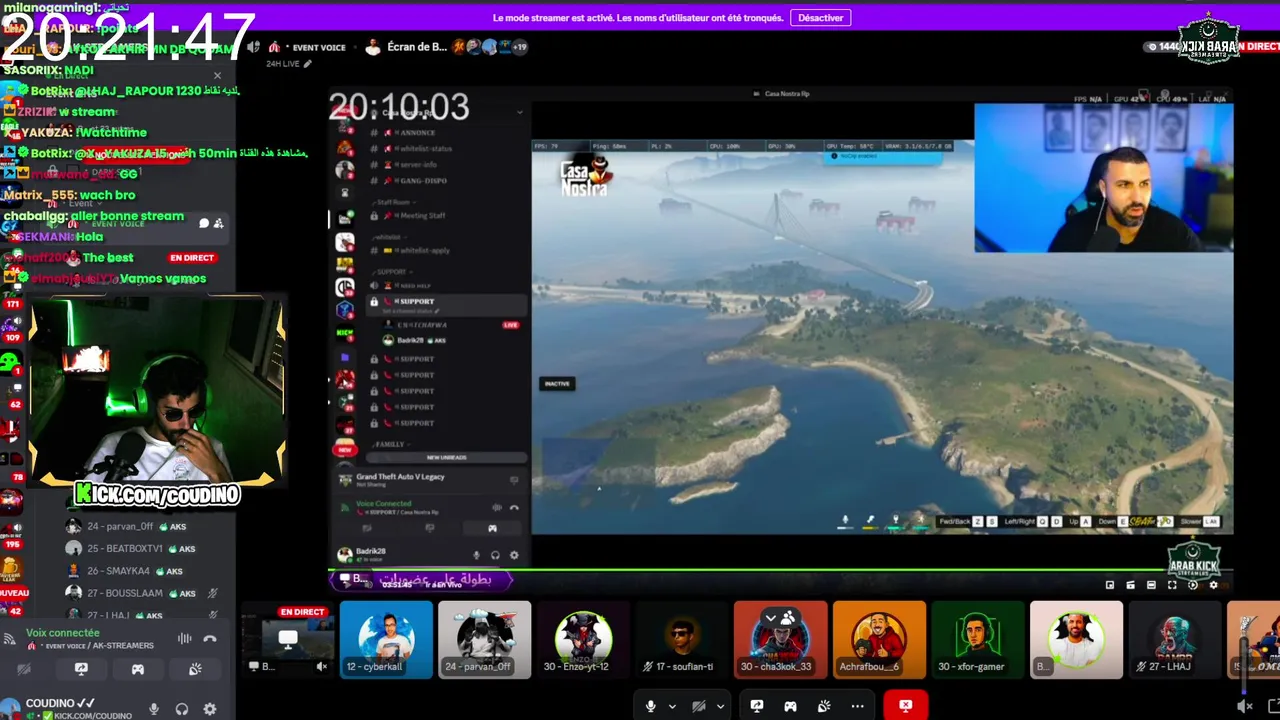This screenshot has height=720, width=1280.
Task: Join the NEED HELP voice channel
Action: click(415, 286)
